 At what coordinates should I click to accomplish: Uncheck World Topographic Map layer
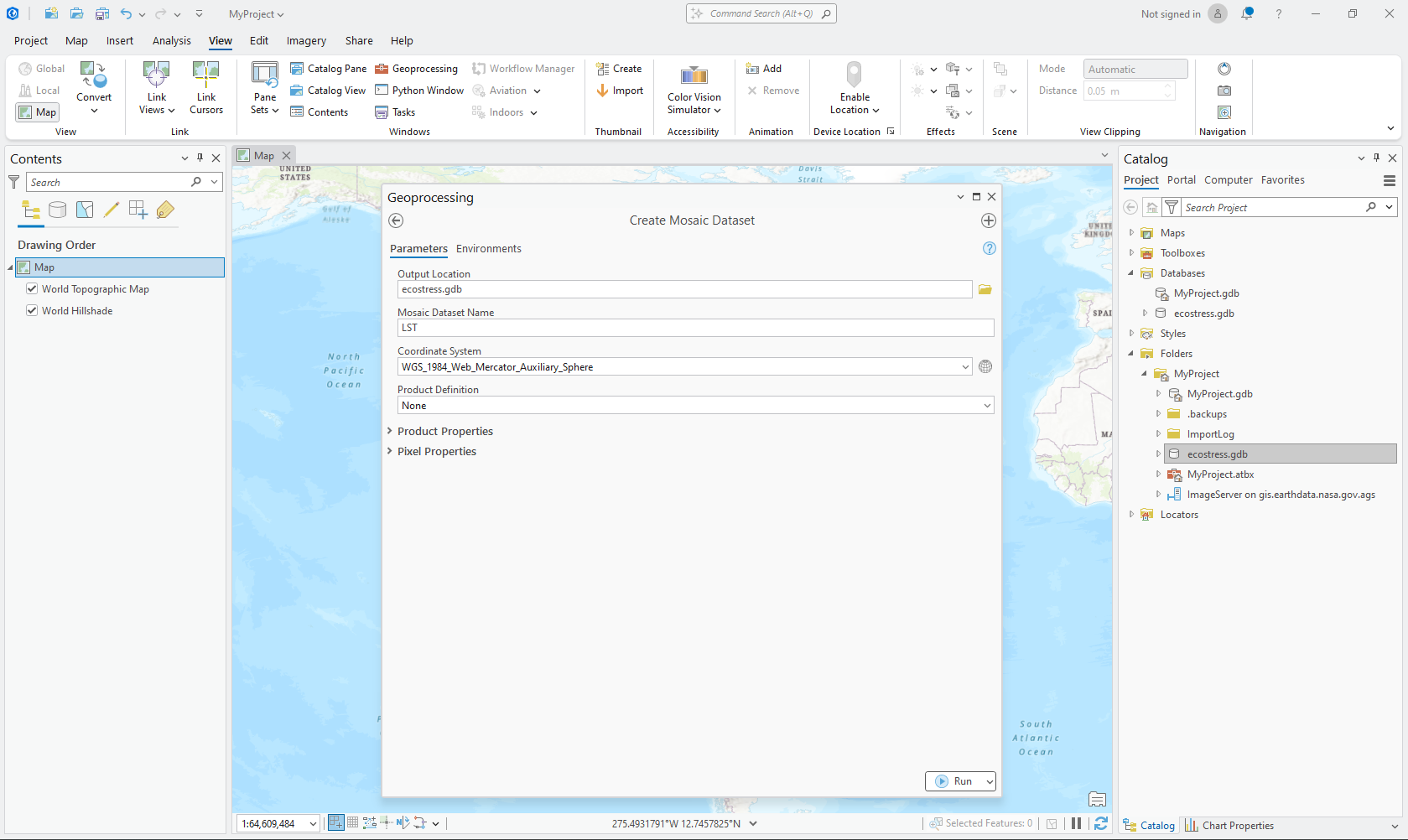(x=32, y=288)
